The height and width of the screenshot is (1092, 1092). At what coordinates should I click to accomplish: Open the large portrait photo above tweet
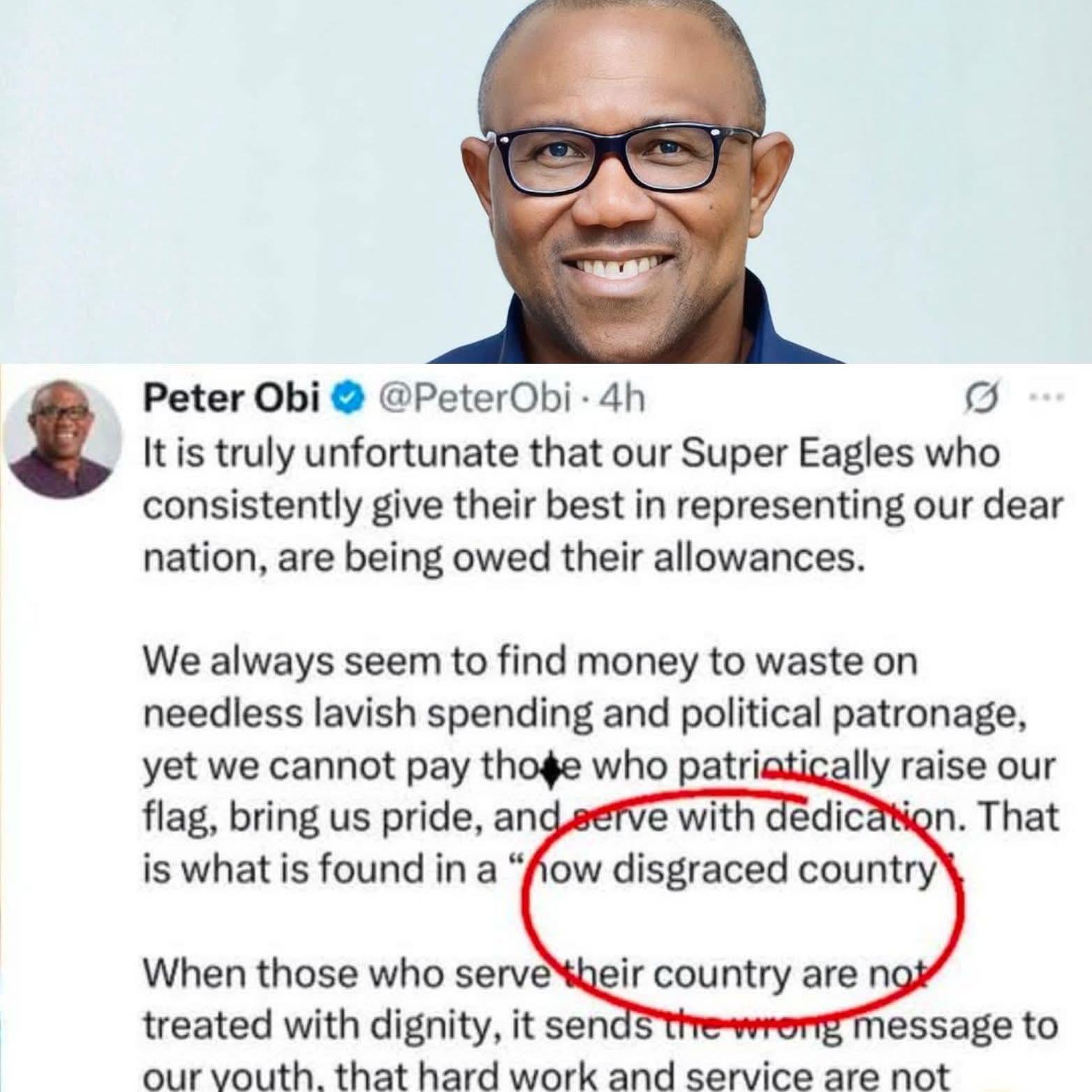pyautogui.click(x=546, y=182)
